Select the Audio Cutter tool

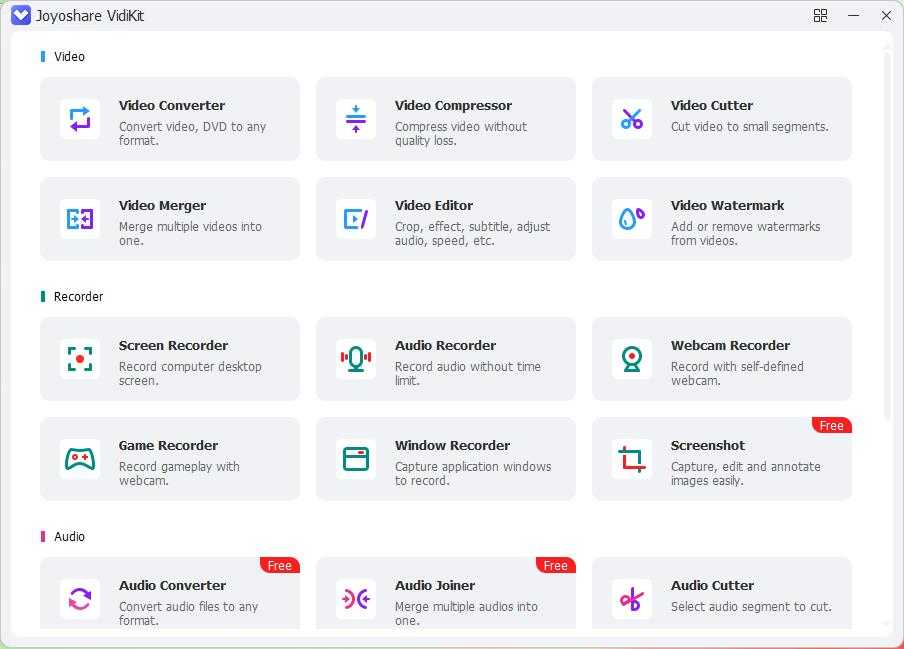click(x=722, y=598)
